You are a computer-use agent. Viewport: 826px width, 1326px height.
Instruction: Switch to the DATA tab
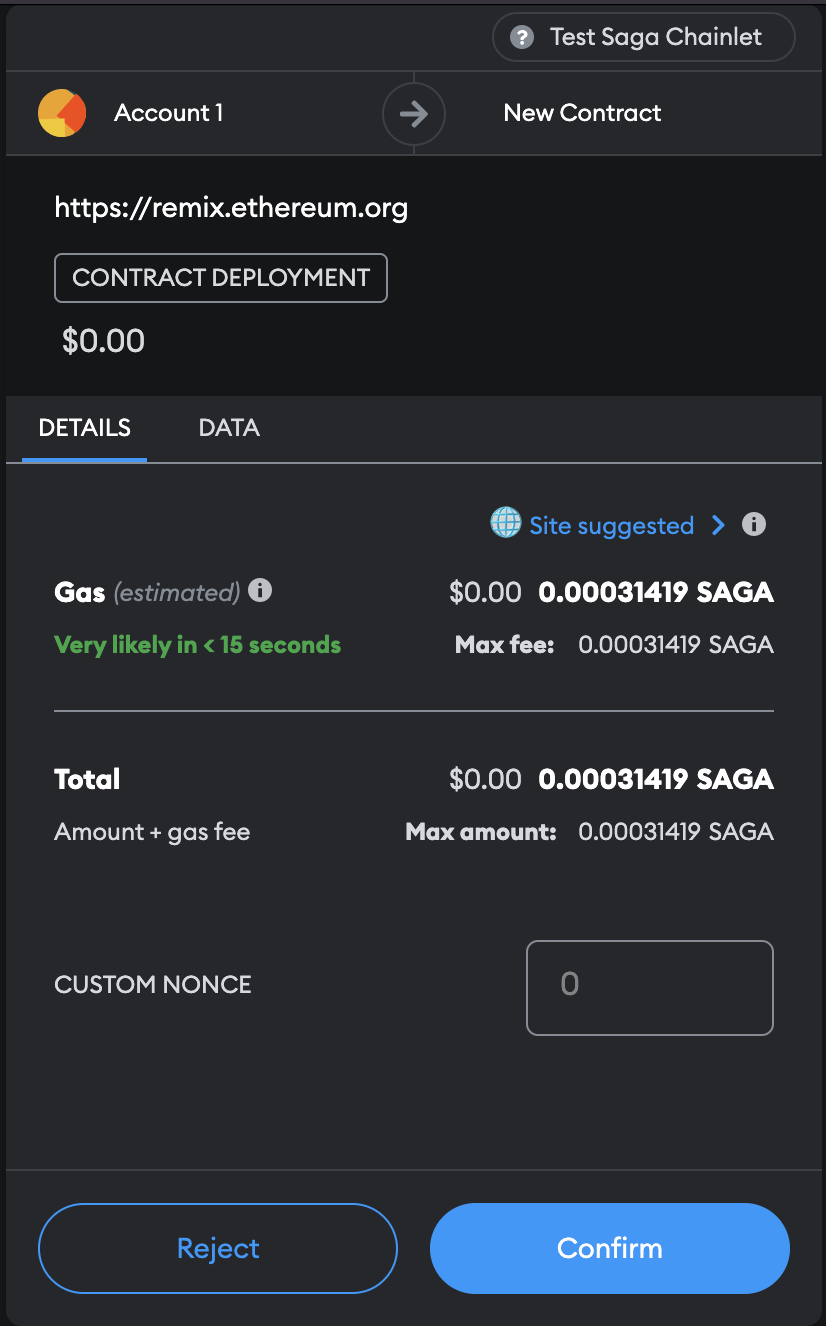(x=229, y=428)
